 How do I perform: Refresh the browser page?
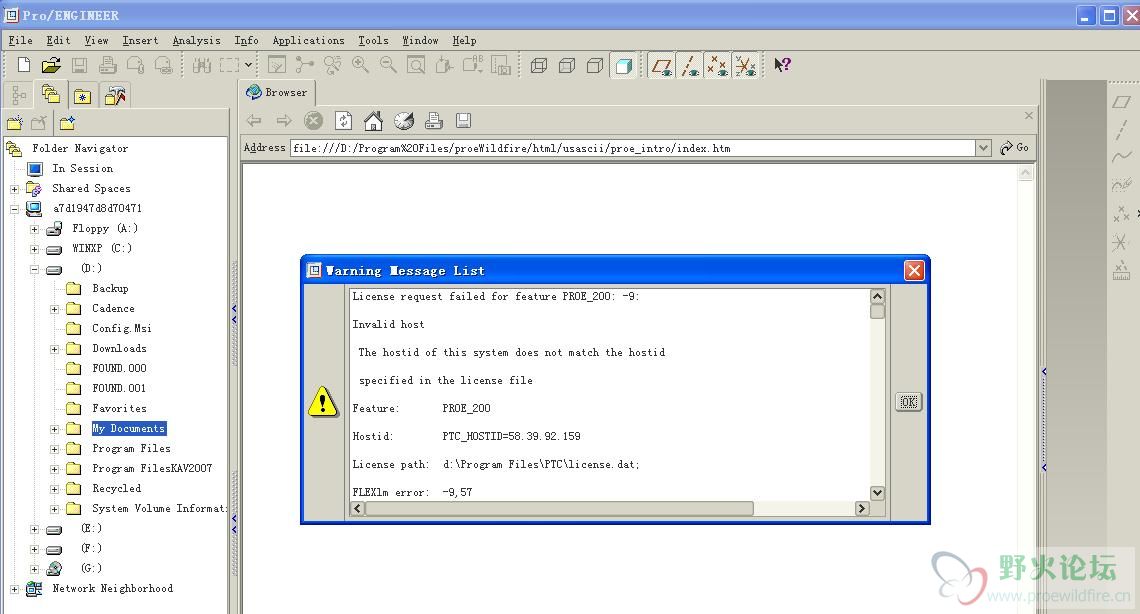pyautogui.click(x=343, y=121)
